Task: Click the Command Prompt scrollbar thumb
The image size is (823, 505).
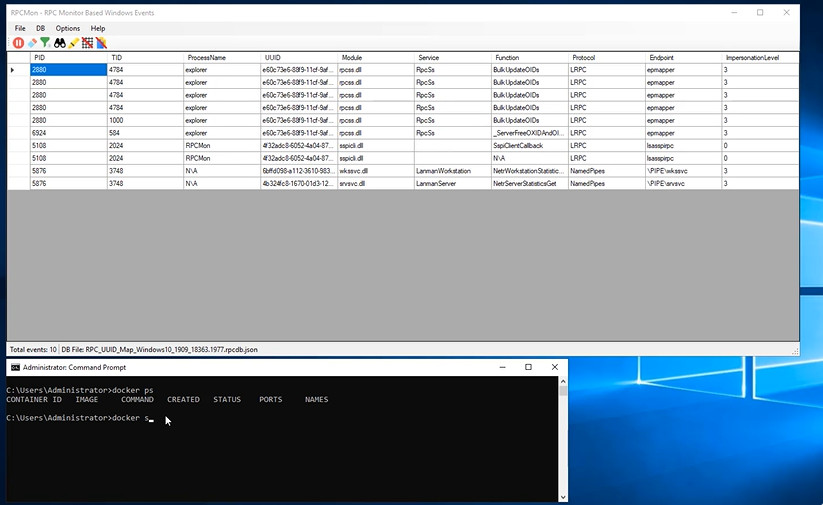Action: pos(563,391)
